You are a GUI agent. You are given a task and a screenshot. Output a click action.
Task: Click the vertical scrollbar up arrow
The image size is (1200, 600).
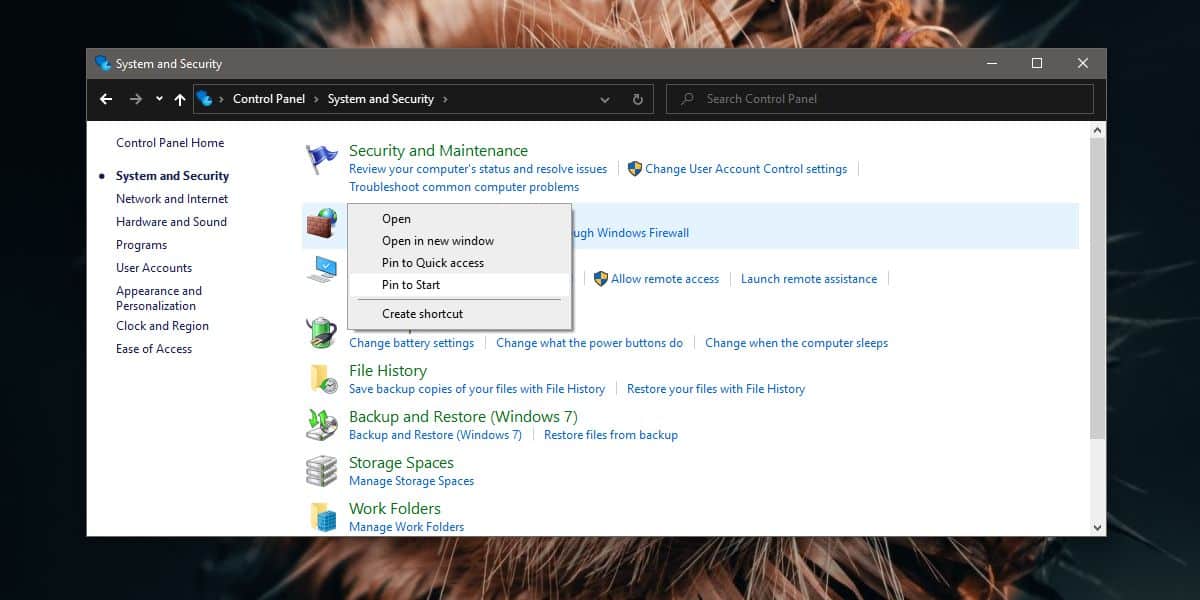pyautogui.click(x=1098, y=130)
